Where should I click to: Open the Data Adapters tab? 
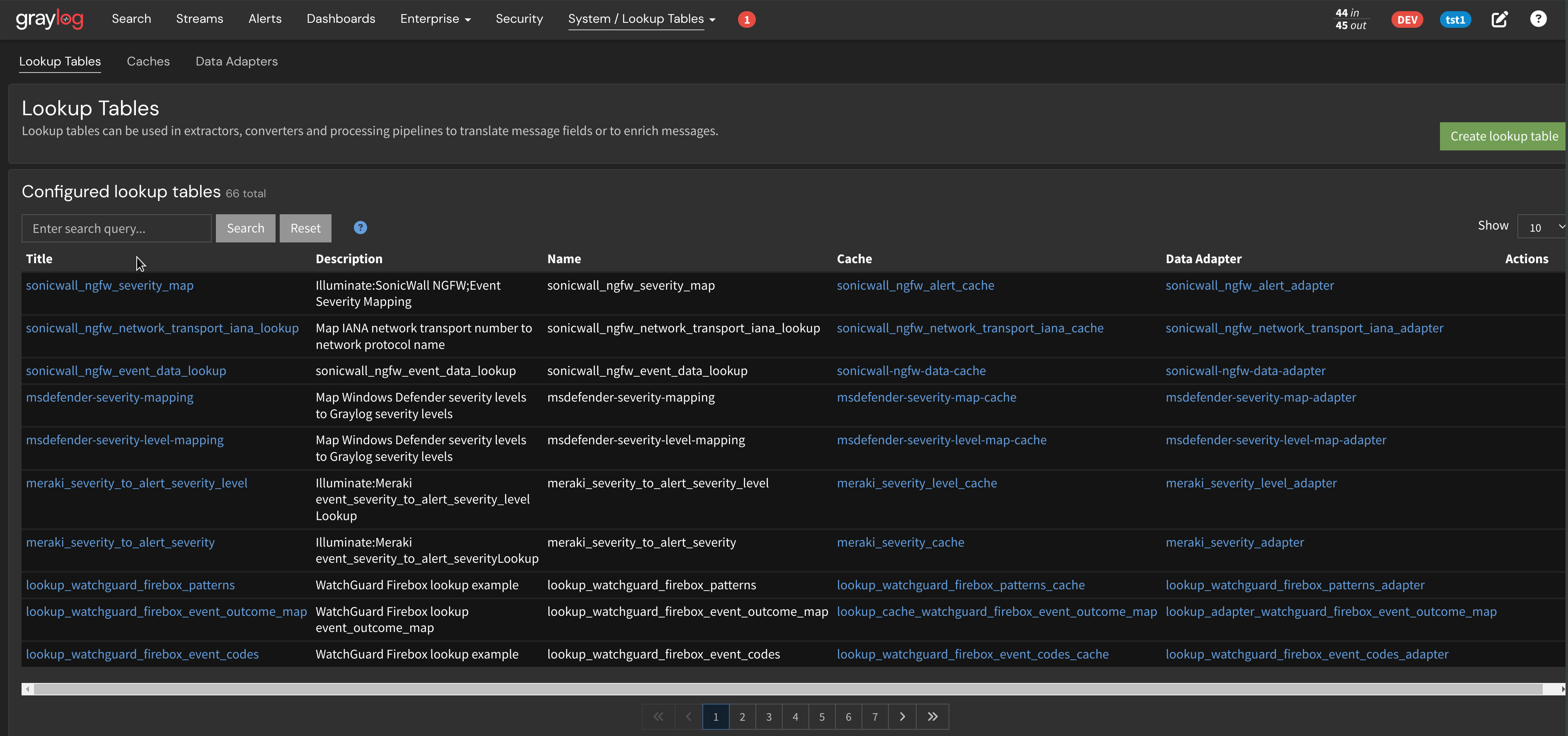coord(237,61)
